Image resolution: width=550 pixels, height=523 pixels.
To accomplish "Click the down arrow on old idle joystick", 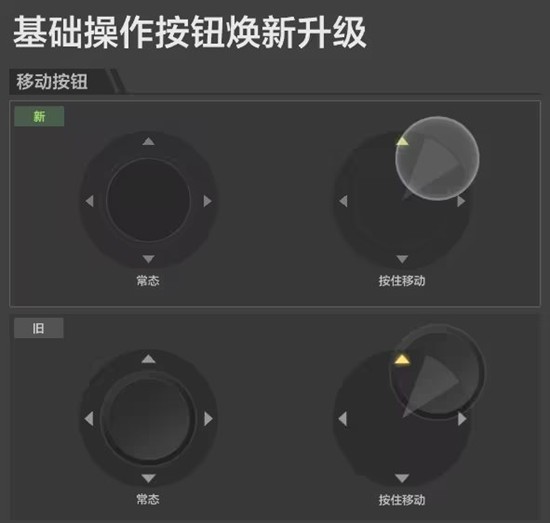I will (x=148, y=478).
